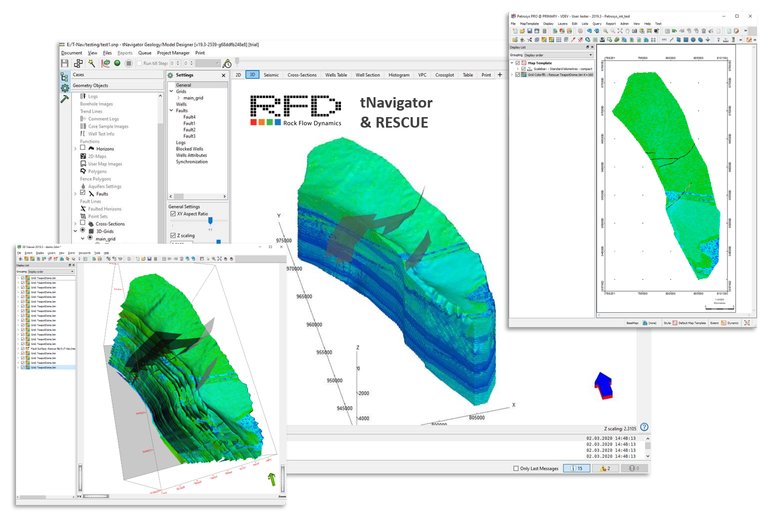Image resolution: width=771 pixels, height=517 pixels.
Task: Select Fault4 in the Settings tree
Action: (189, 117)
